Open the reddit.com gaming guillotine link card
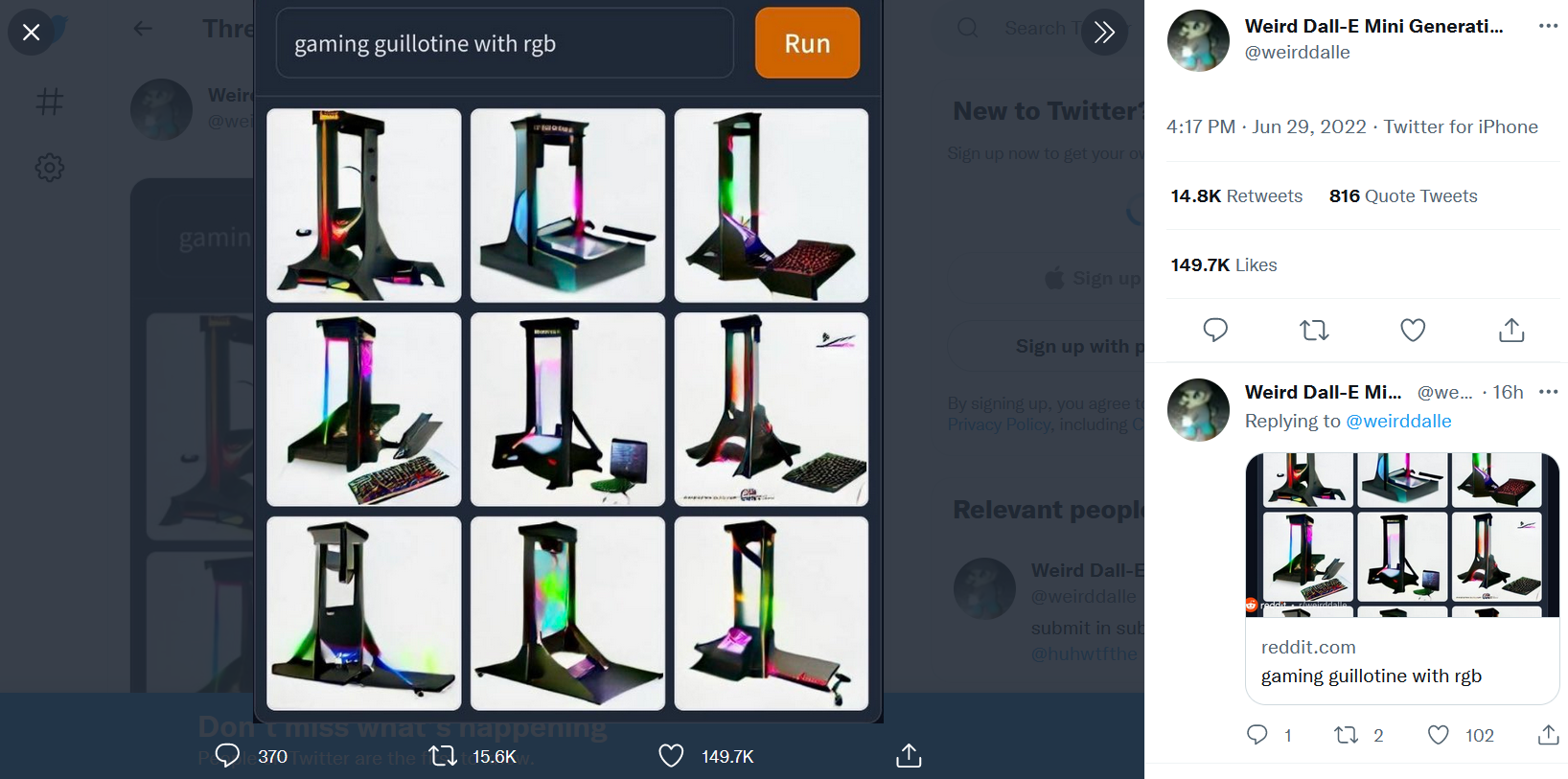Screen dimensions: 1568x779 pyautogui.click(x=1402, y=579)
